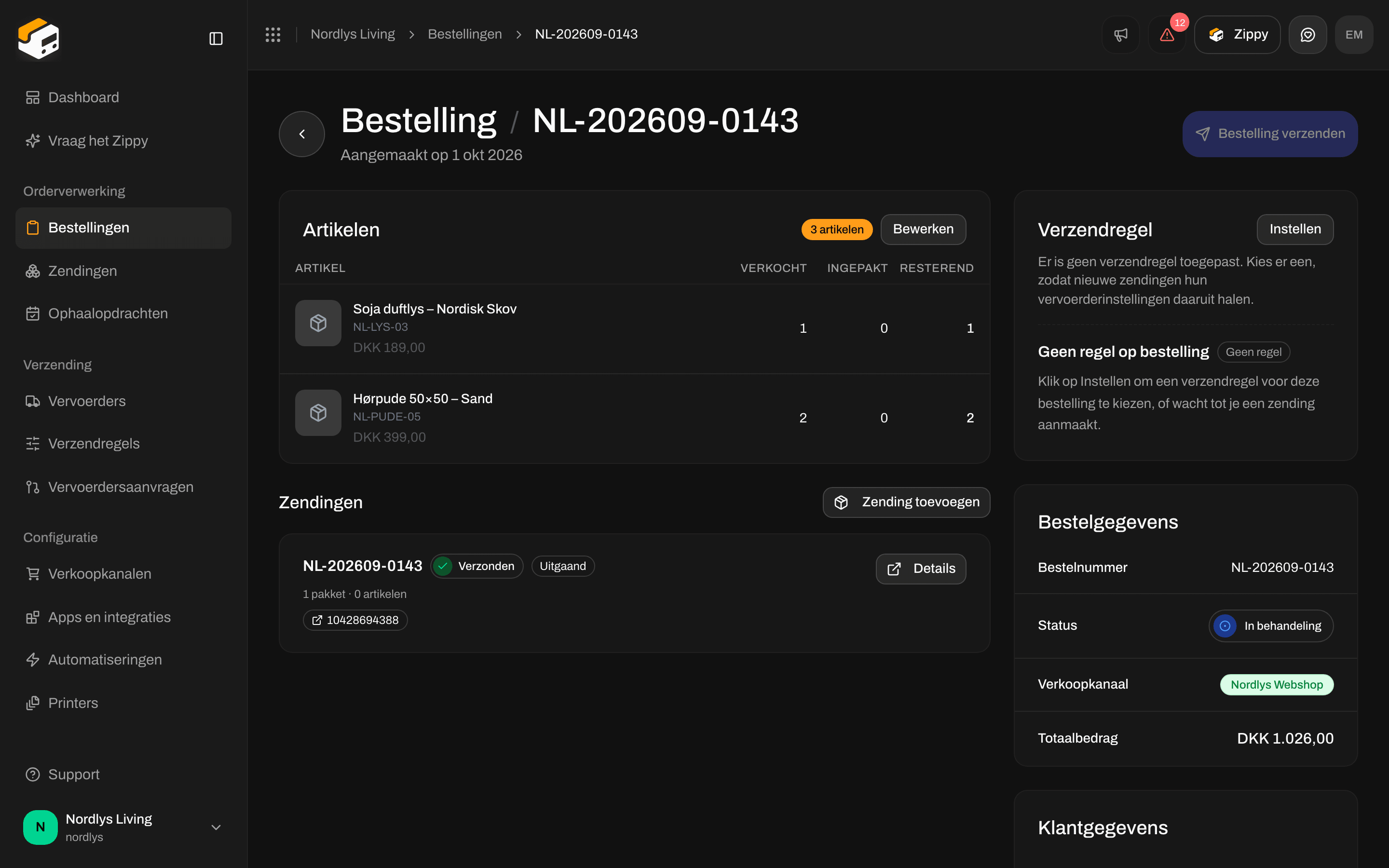Screen dimensions: 1389x868
Task: Click the VERKOCHT column header
Action: point(773,268)
